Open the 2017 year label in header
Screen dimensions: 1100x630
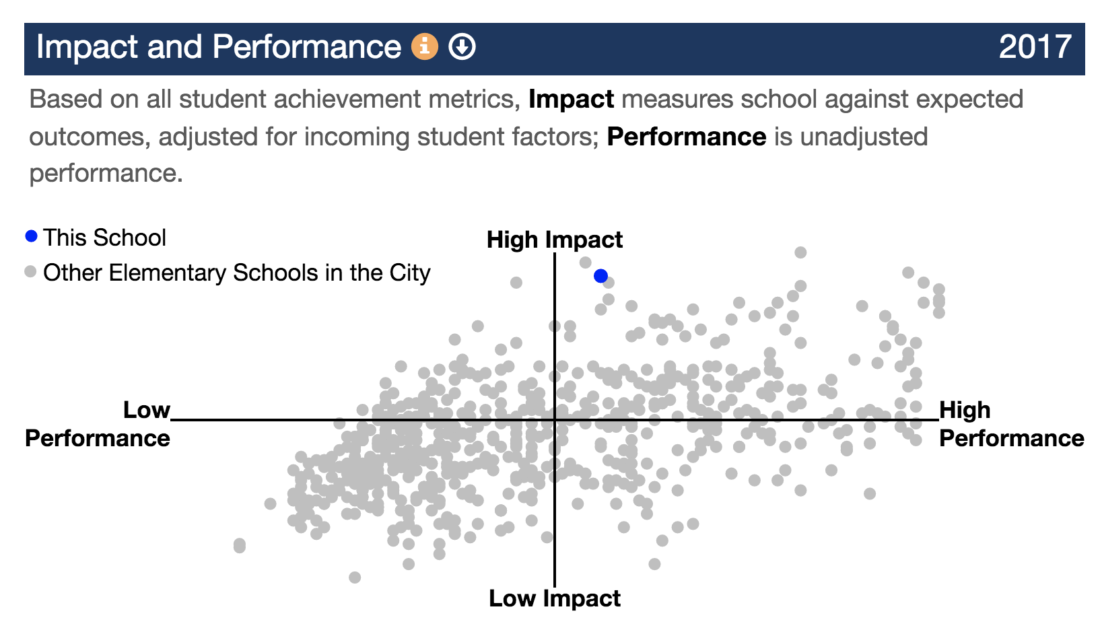1035,46
